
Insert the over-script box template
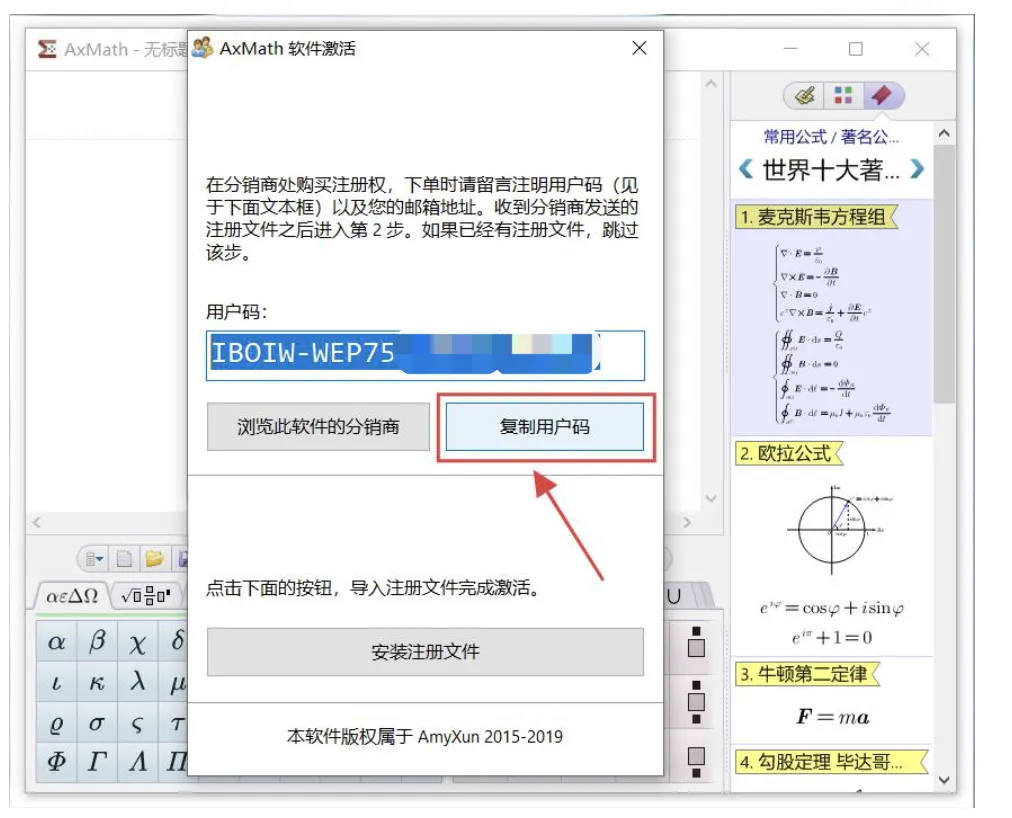[696, 641]
